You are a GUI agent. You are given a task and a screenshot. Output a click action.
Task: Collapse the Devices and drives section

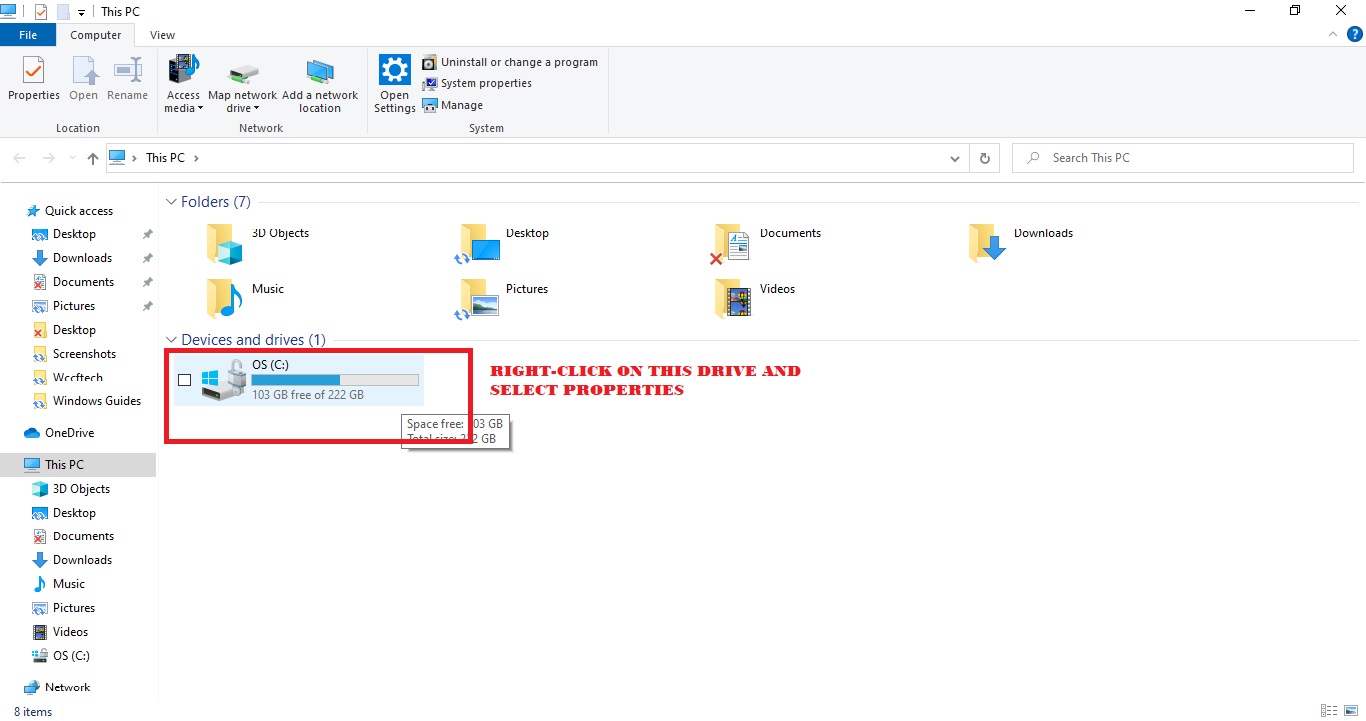point(171,340)
